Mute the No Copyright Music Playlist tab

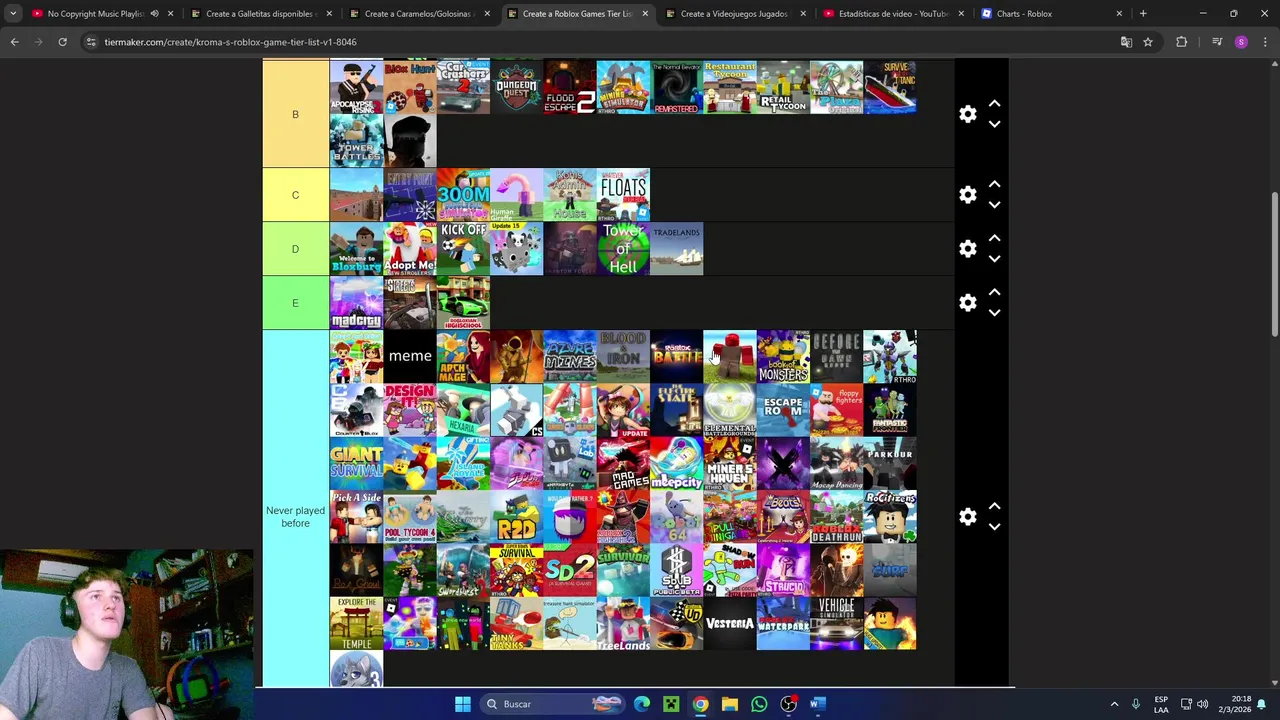(154, 14)
